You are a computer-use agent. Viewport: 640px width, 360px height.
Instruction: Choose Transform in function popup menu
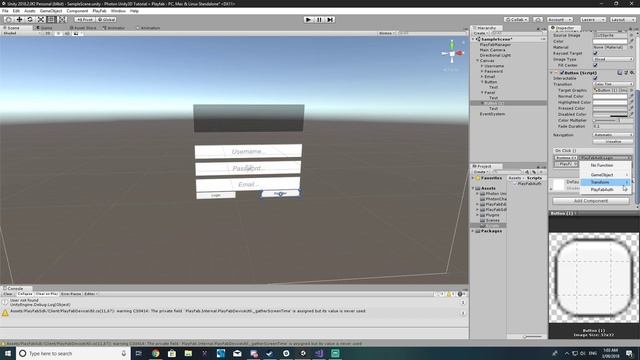coord(606,182)
